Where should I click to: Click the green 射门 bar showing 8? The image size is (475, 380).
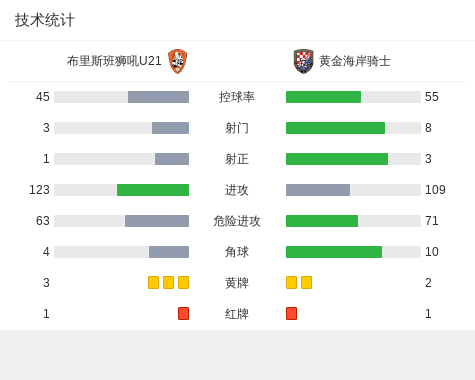pyautogui.click(x=335, y=128)
